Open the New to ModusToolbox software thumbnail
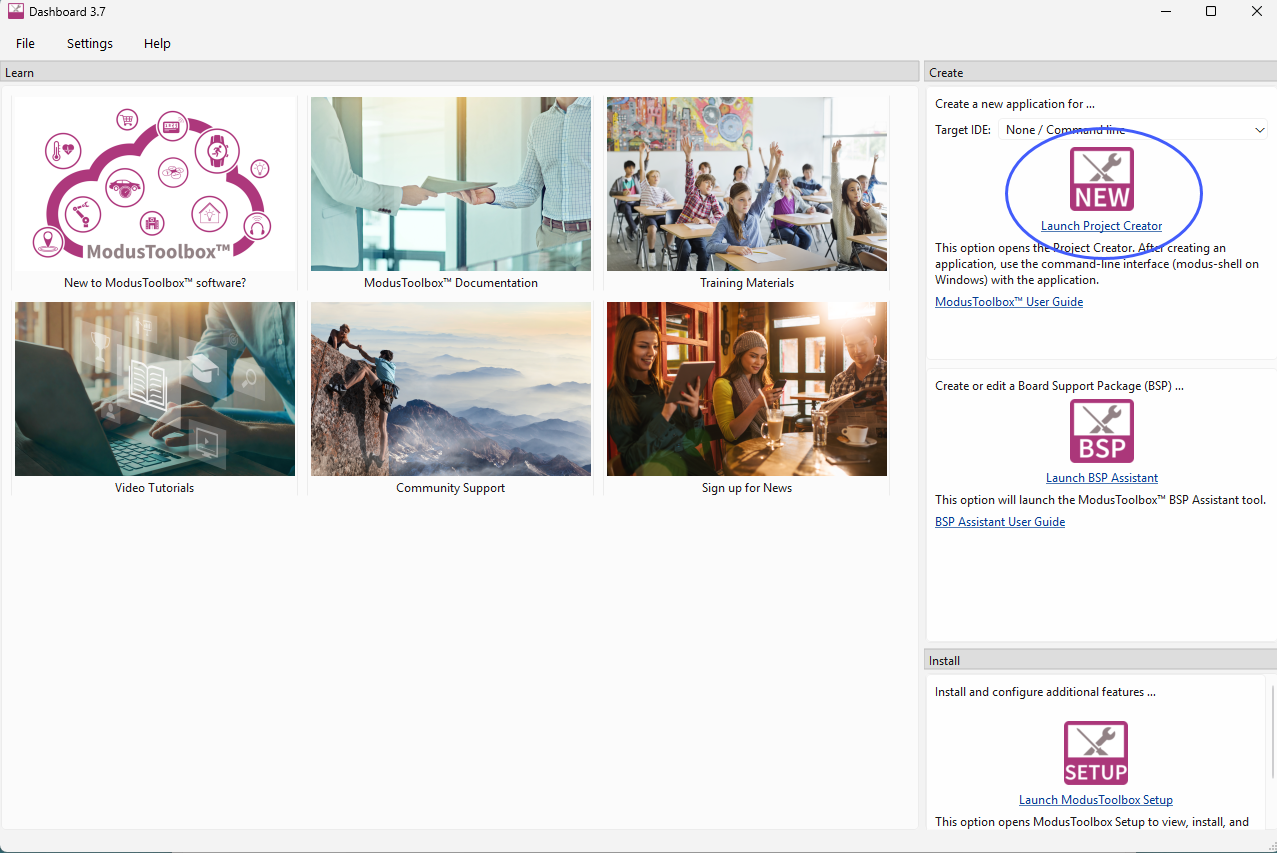The height and width of the screenshot is (853, 1277). (155, 184)
